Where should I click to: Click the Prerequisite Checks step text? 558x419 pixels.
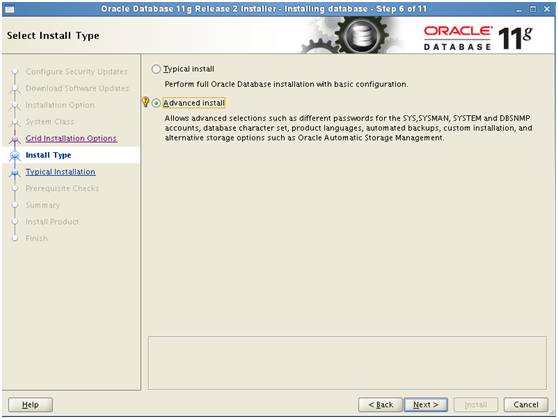tap(62, 188)
